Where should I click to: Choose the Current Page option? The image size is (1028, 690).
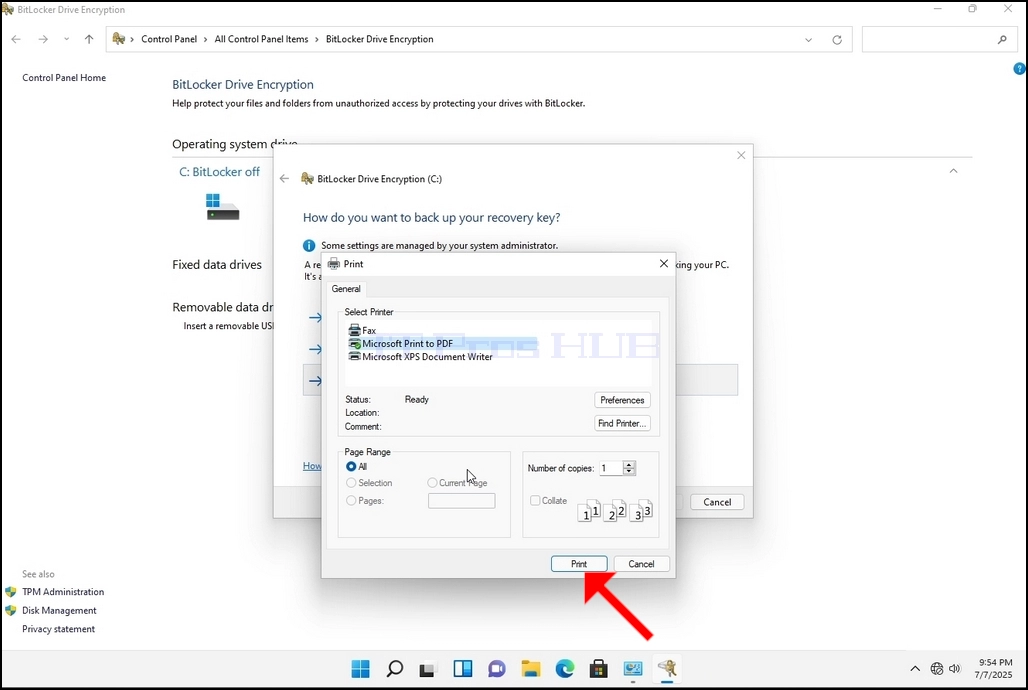[x=458, y=483]
